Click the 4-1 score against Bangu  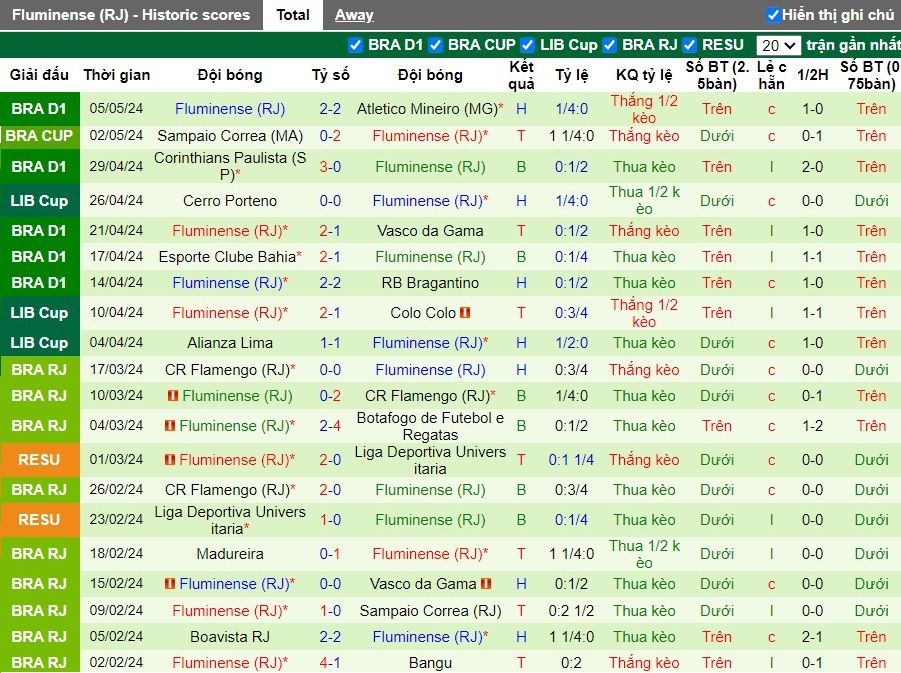330,663
